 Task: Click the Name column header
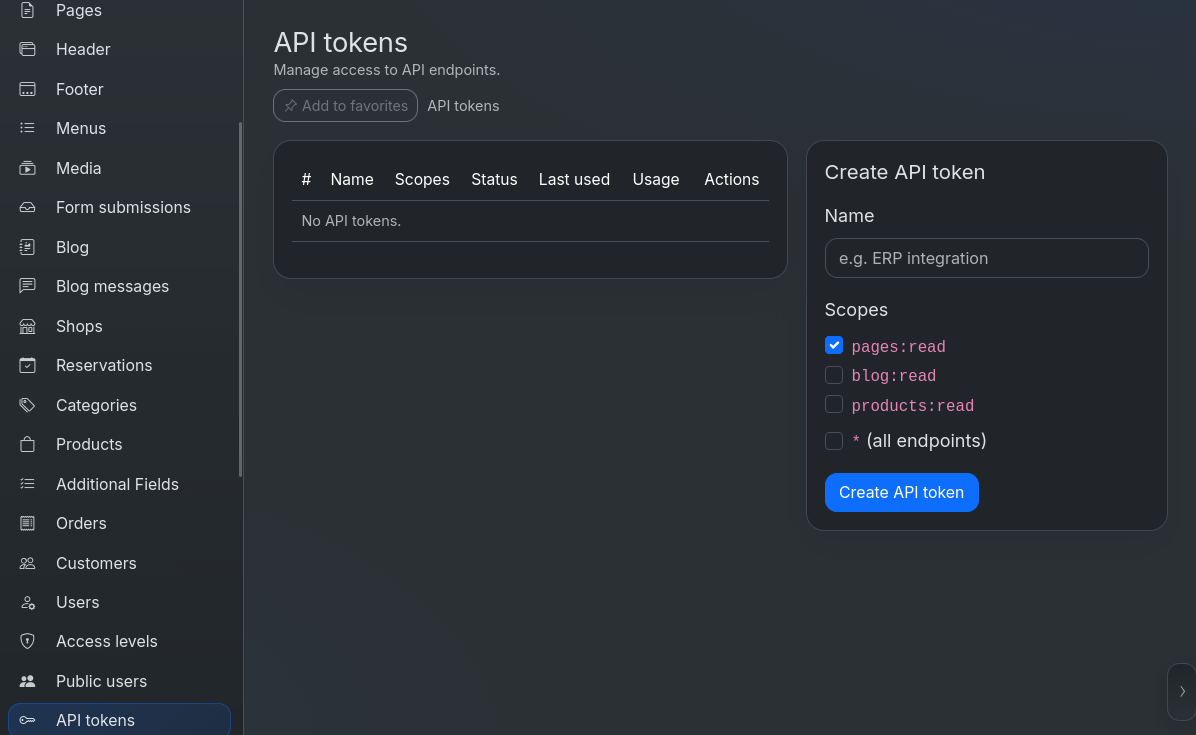352,179
